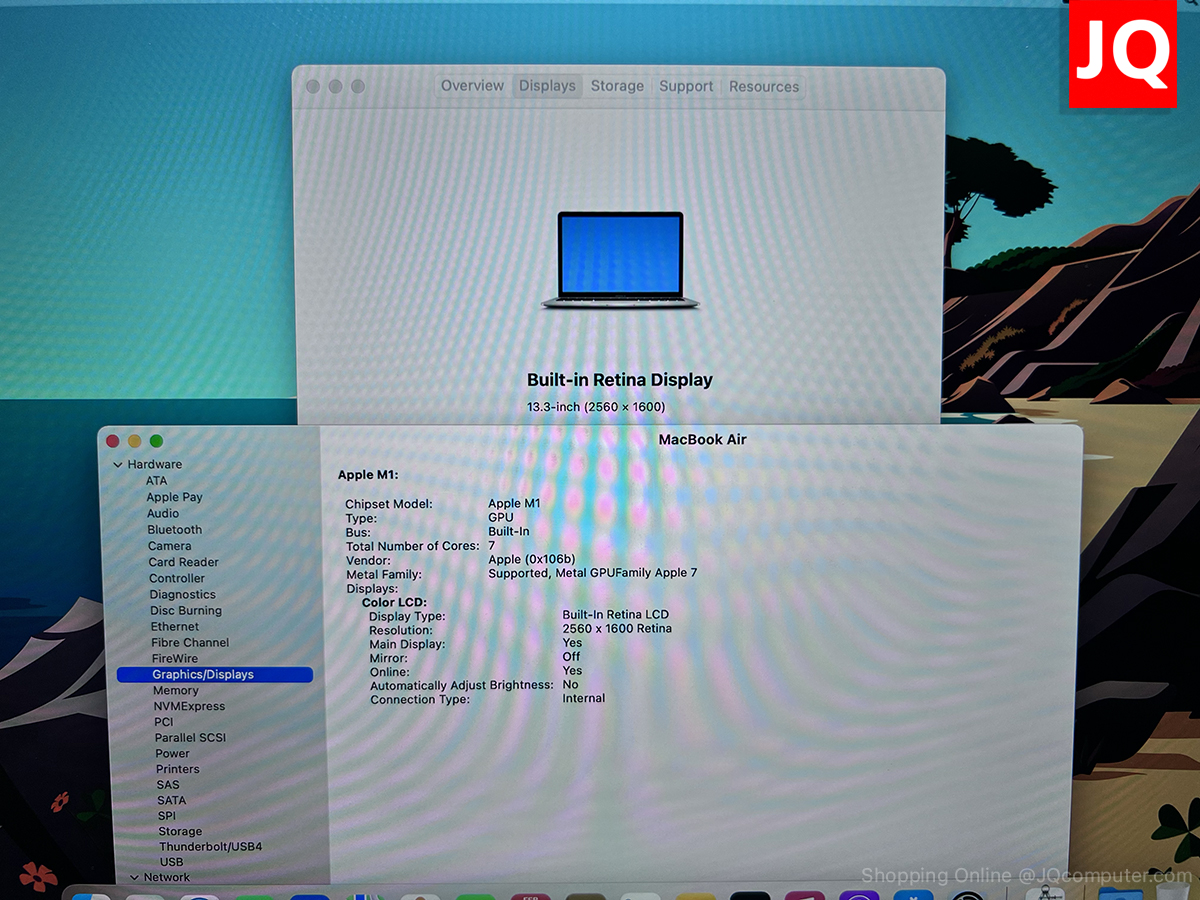Click 'Built-In Retina LCD' display type
This screenshot has height=900, width=1200.
tap(616, 615)
